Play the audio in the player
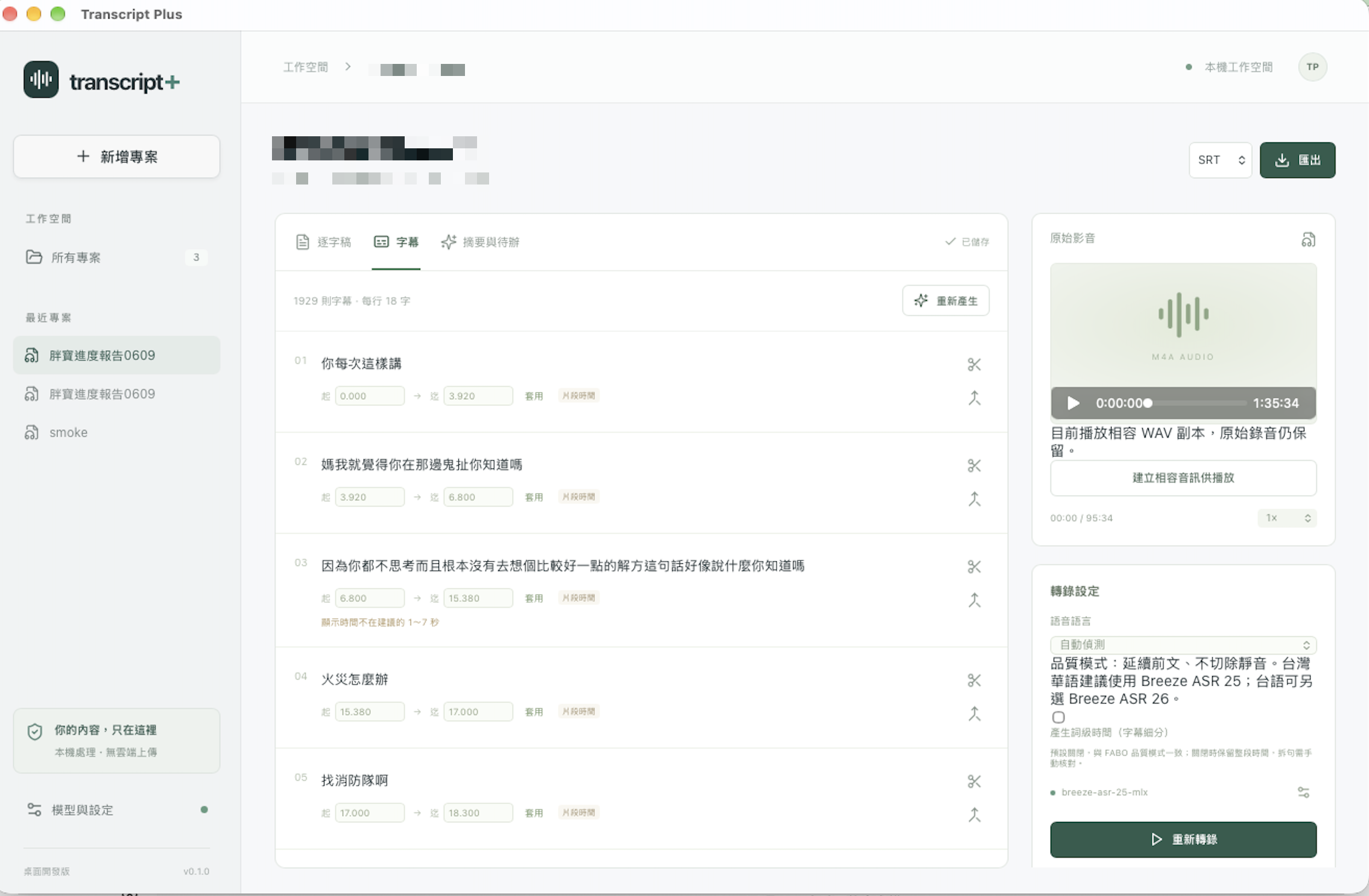This screenshot has width=1369, height=896. tap(1073, 403)
